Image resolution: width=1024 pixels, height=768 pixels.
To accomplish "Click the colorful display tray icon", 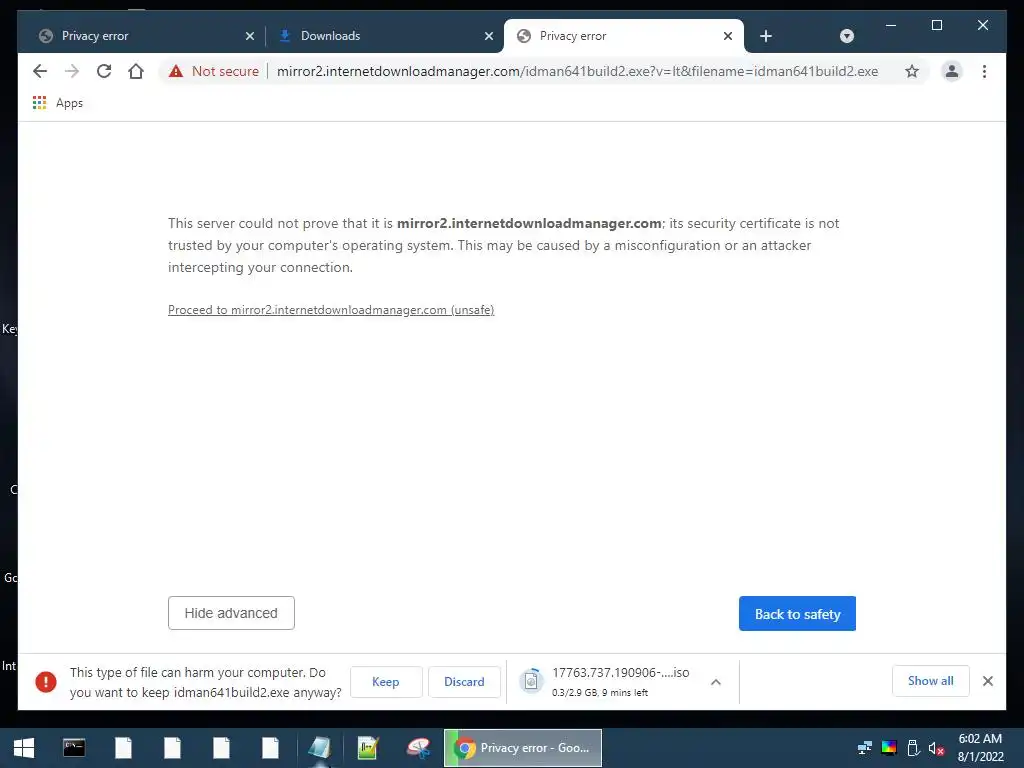I will [889, 748].
